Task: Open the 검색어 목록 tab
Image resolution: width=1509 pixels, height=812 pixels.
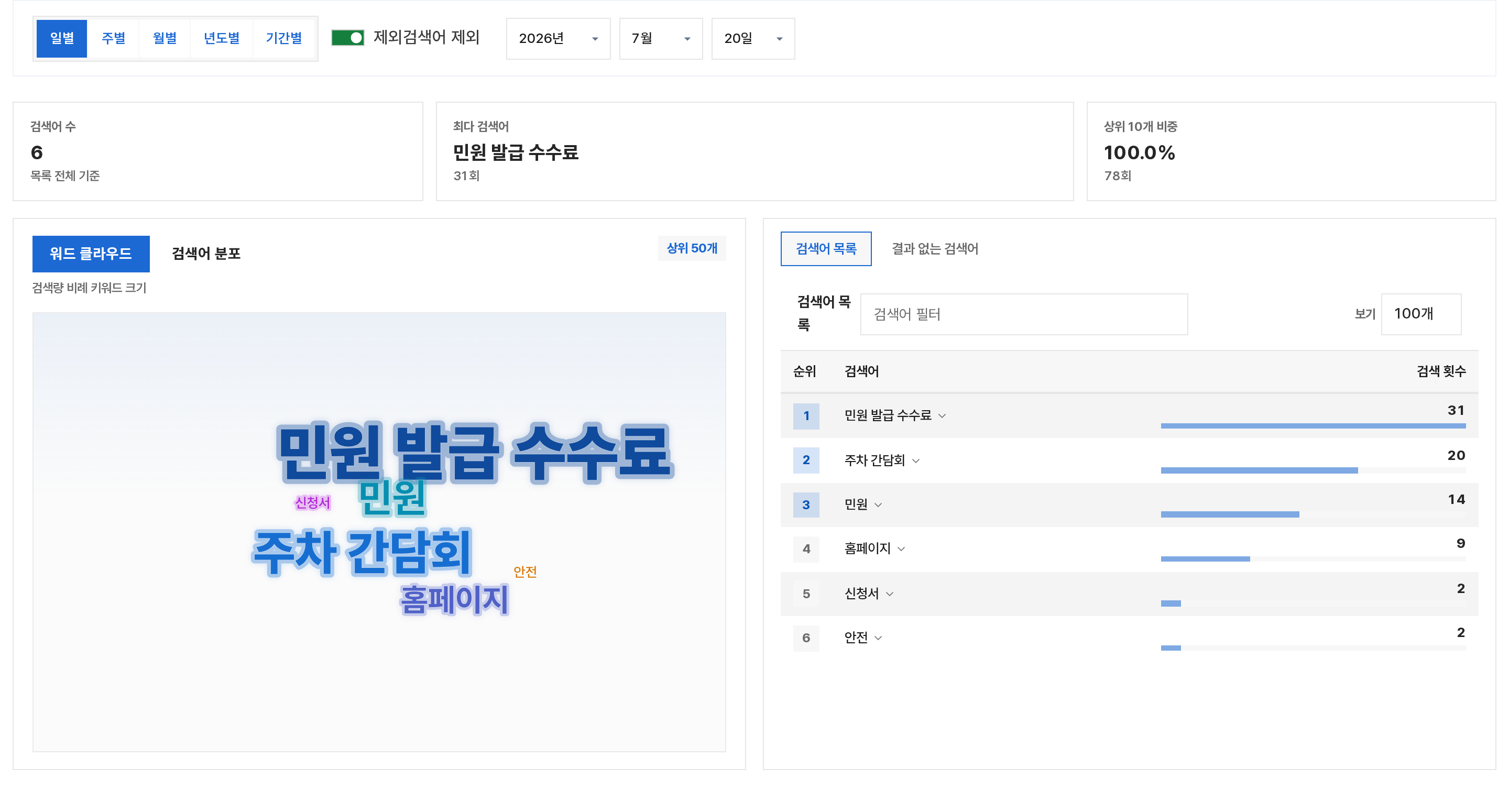Action: click(x=825, y=248)
